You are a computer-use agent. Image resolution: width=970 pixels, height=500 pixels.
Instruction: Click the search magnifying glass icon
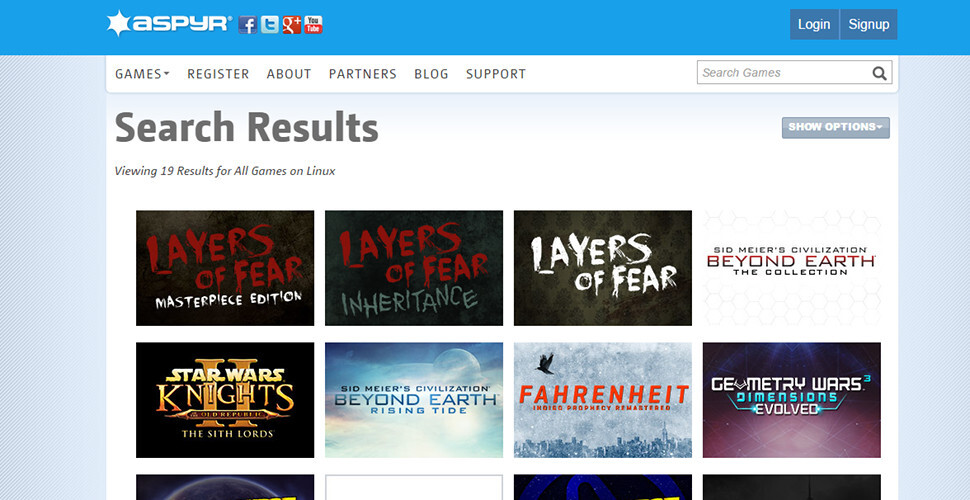(879, 73)
